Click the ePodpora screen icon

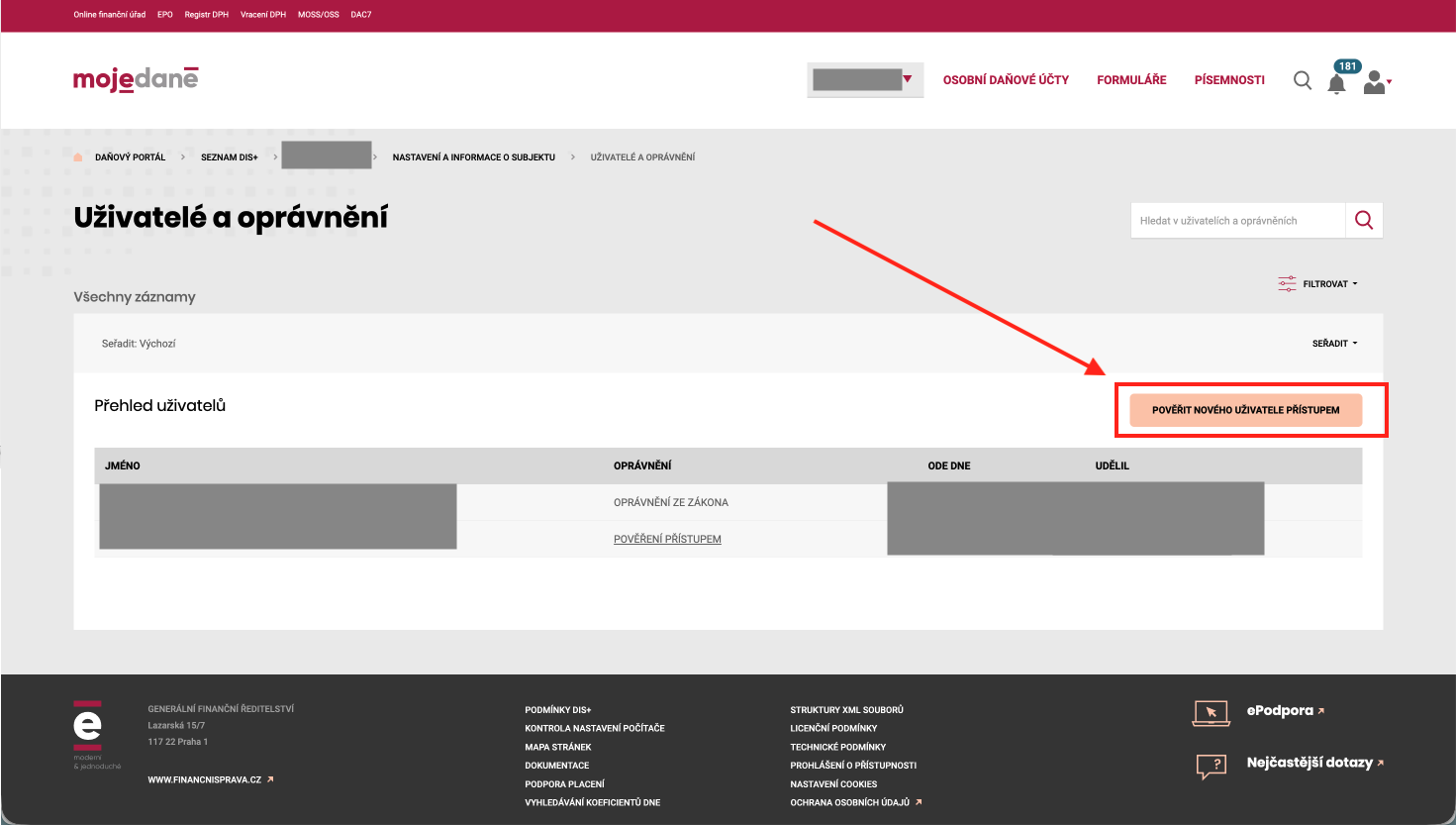pyautogui.click(x=1212, y=713)
